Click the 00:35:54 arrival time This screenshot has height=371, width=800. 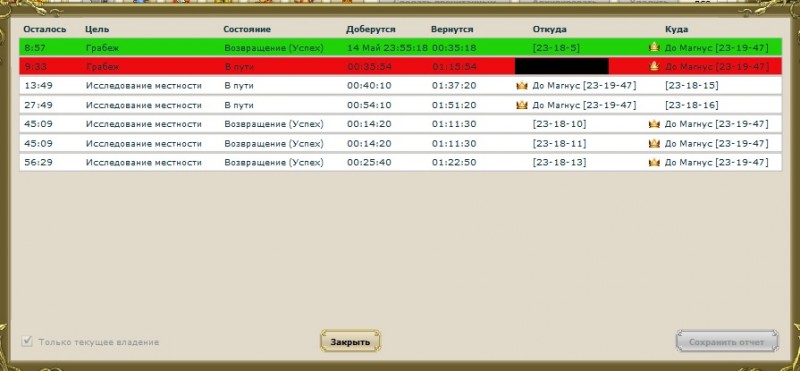tap(369, 67)
